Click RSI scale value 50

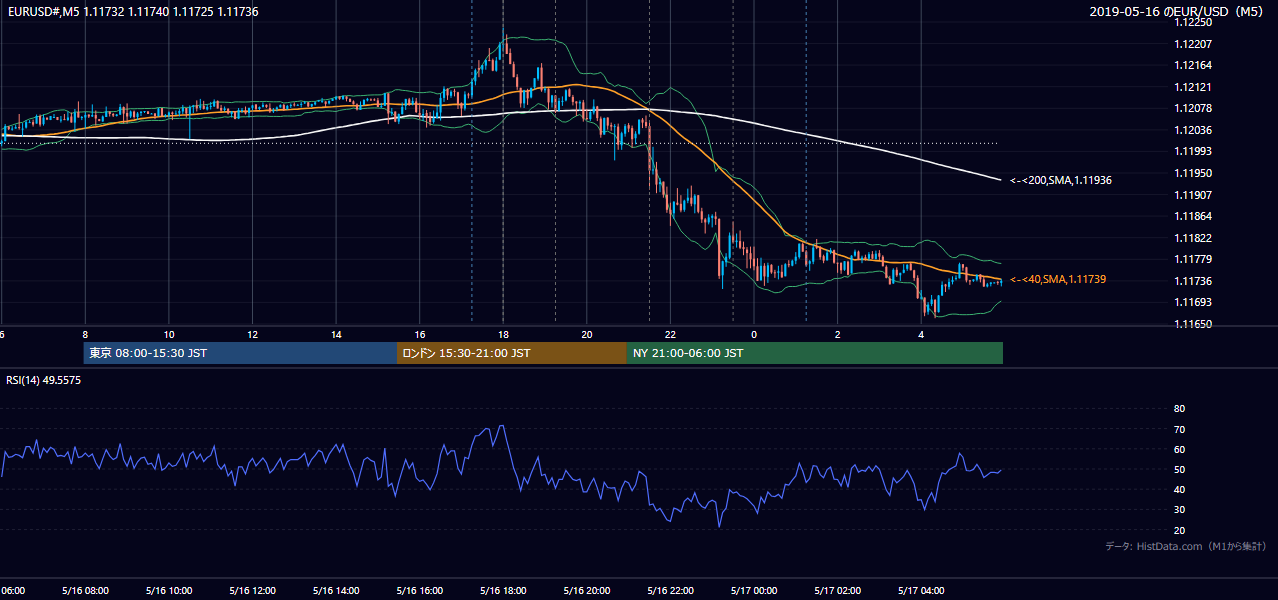tap(1179, 469)
